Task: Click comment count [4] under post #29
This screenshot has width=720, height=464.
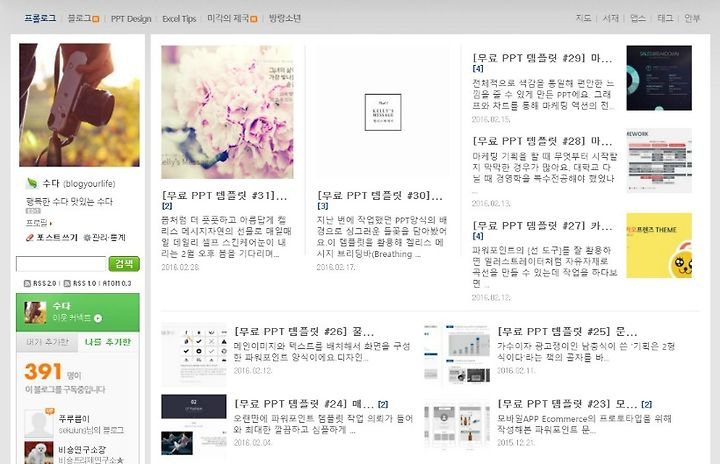Action: (478, 68)
